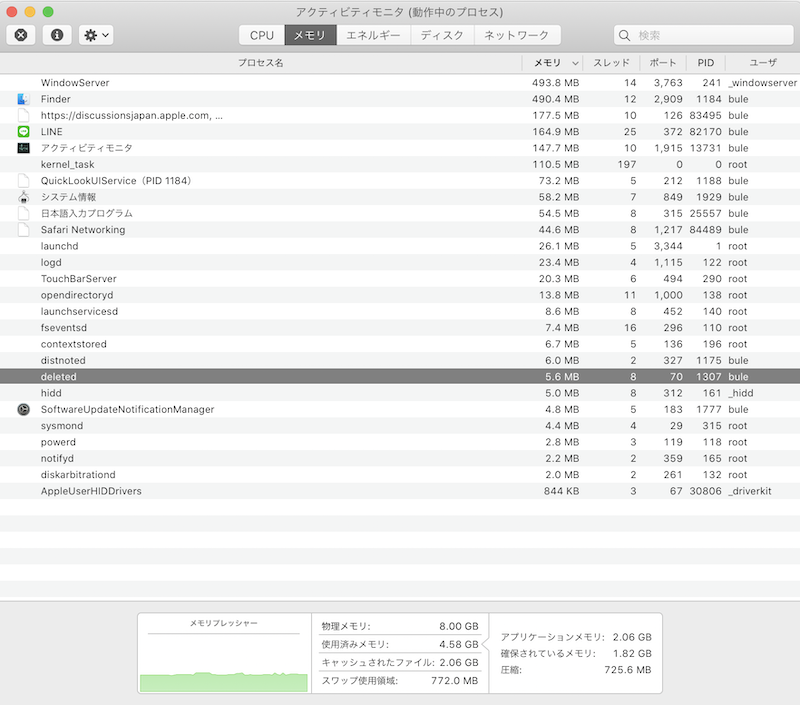Sort processes by PID column header
The width and height of the screenshot is (800, 705).
705,62
